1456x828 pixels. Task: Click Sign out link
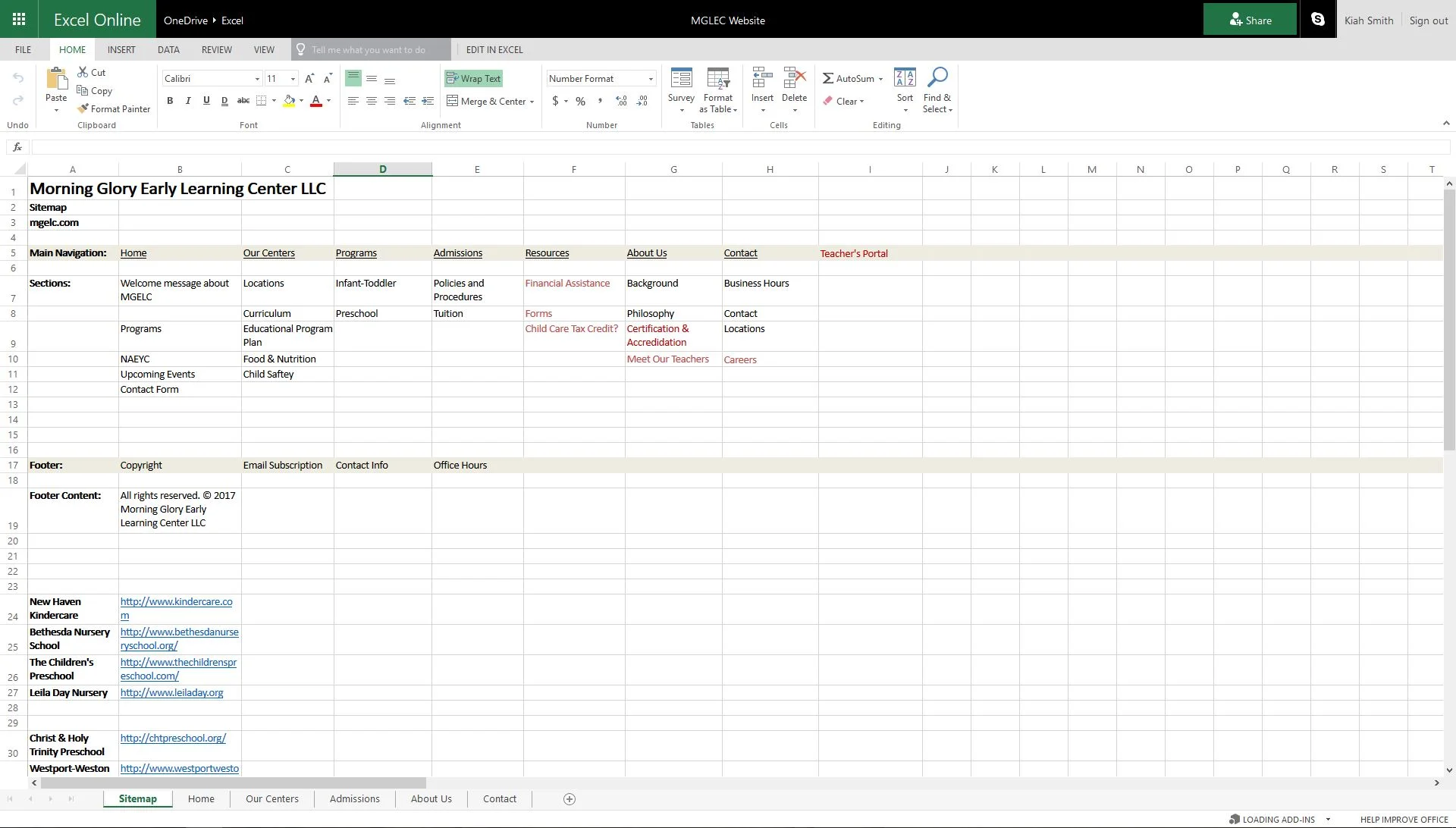[1429, 20]
